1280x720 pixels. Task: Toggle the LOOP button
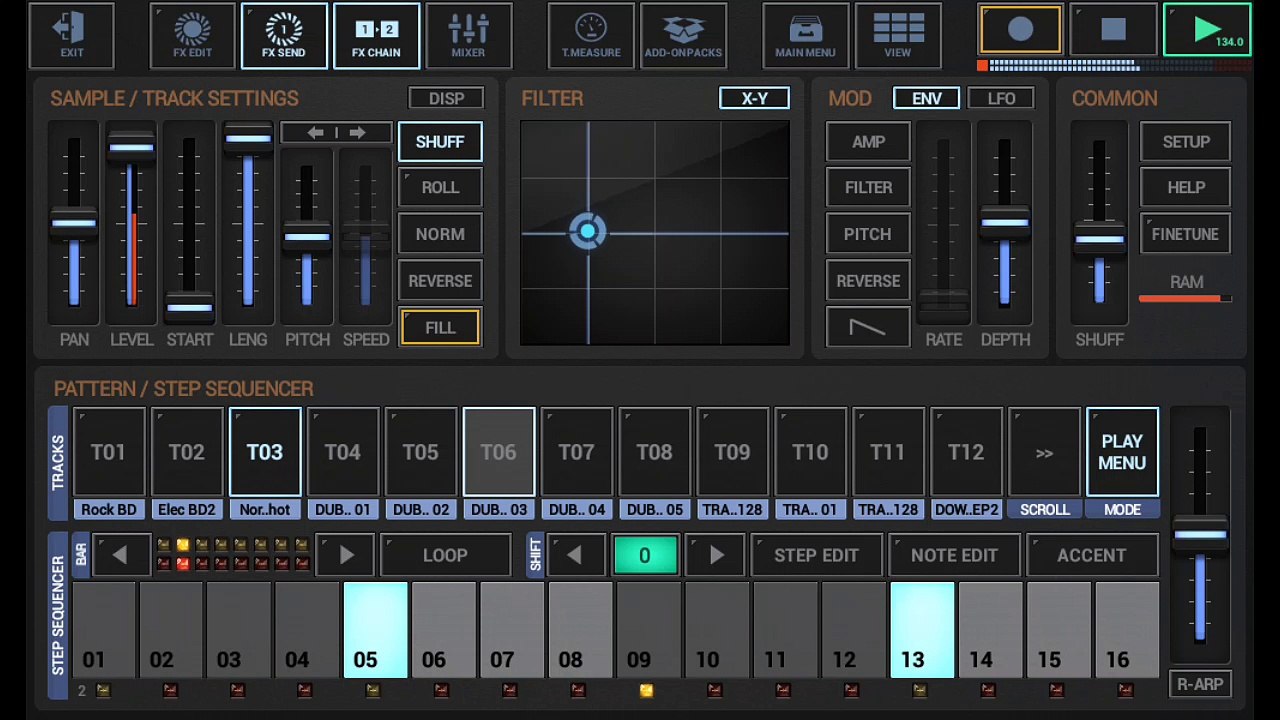point(445,555)
